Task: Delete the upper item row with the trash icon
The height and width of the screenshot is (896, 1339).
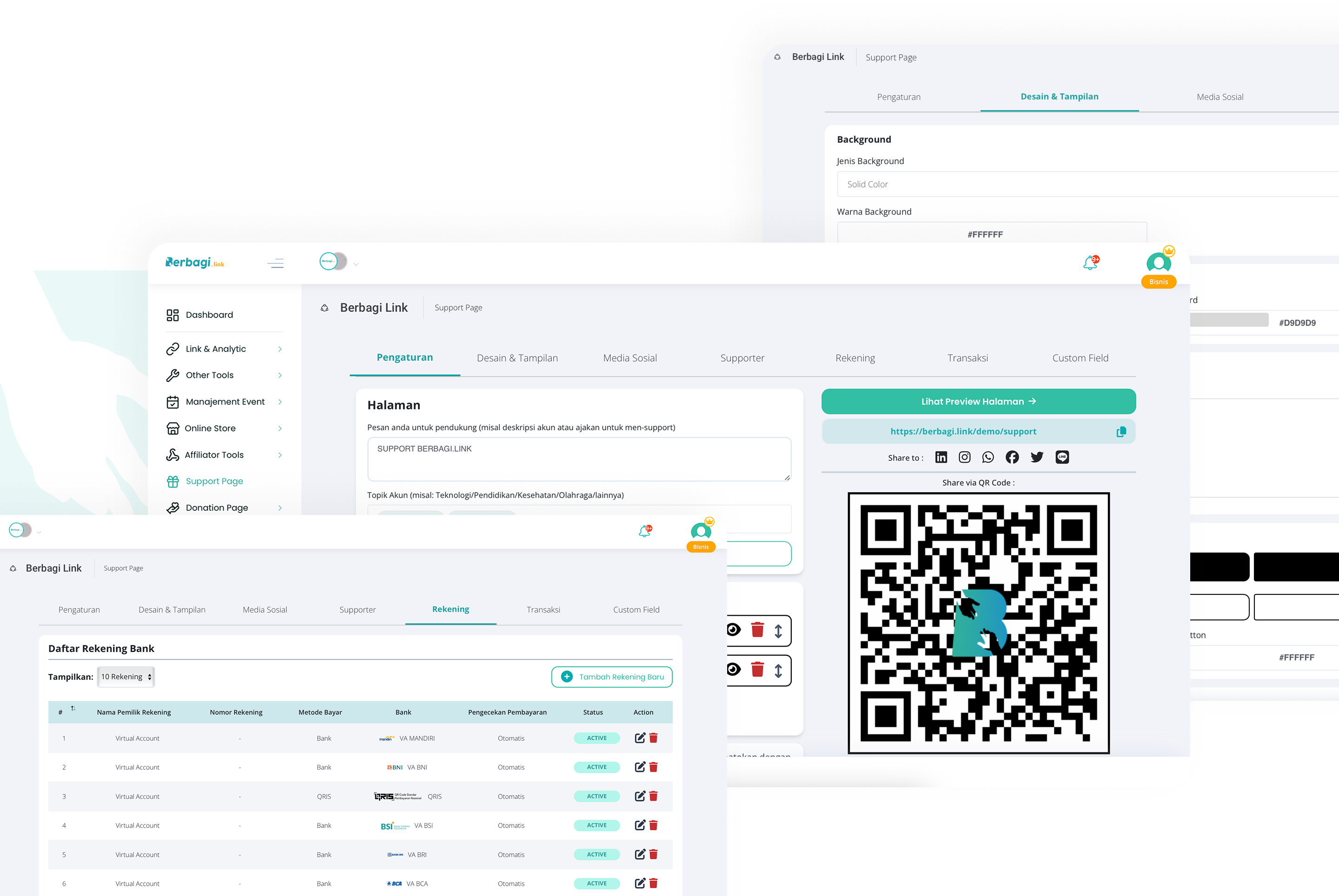Action: [x=757, y=630]
